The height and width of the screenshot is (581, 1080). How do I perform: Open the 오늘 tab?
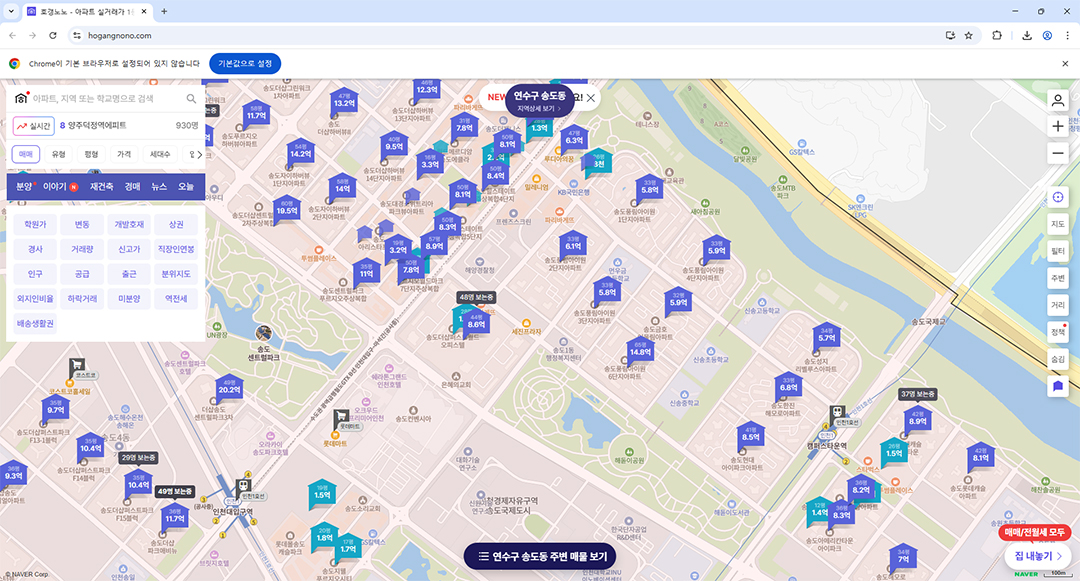click(186, 187)
